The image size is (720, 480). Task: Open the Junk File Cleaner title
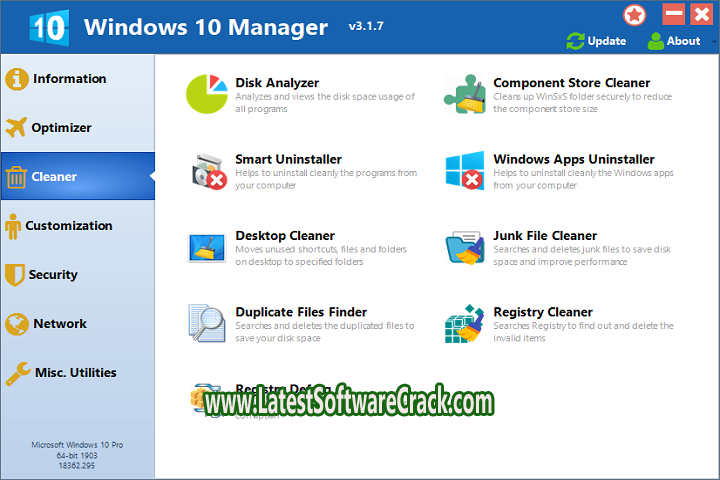point(545,236)
